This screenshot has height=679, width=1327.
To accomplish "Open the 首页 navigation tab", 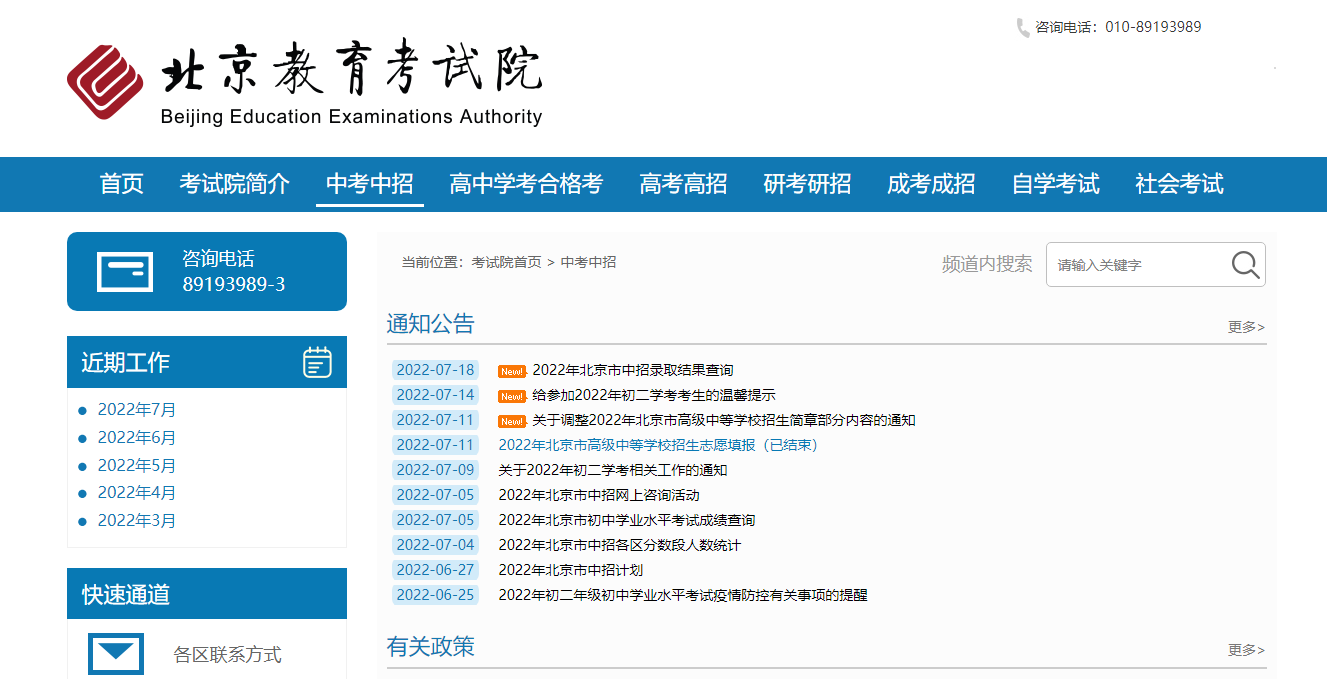I will [x=122, y=184].
